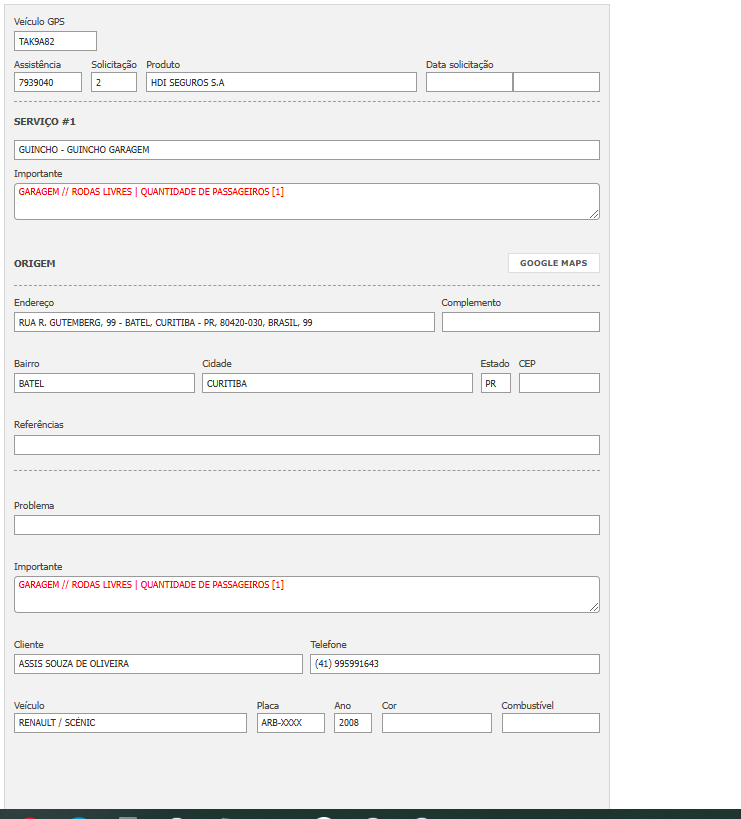The height and width of the screenshot is (819, 741).
Task: Click the Serviço #1 field with GUINCHO GARAGEM
Action: pyautogui.click(x=306, y=150)
